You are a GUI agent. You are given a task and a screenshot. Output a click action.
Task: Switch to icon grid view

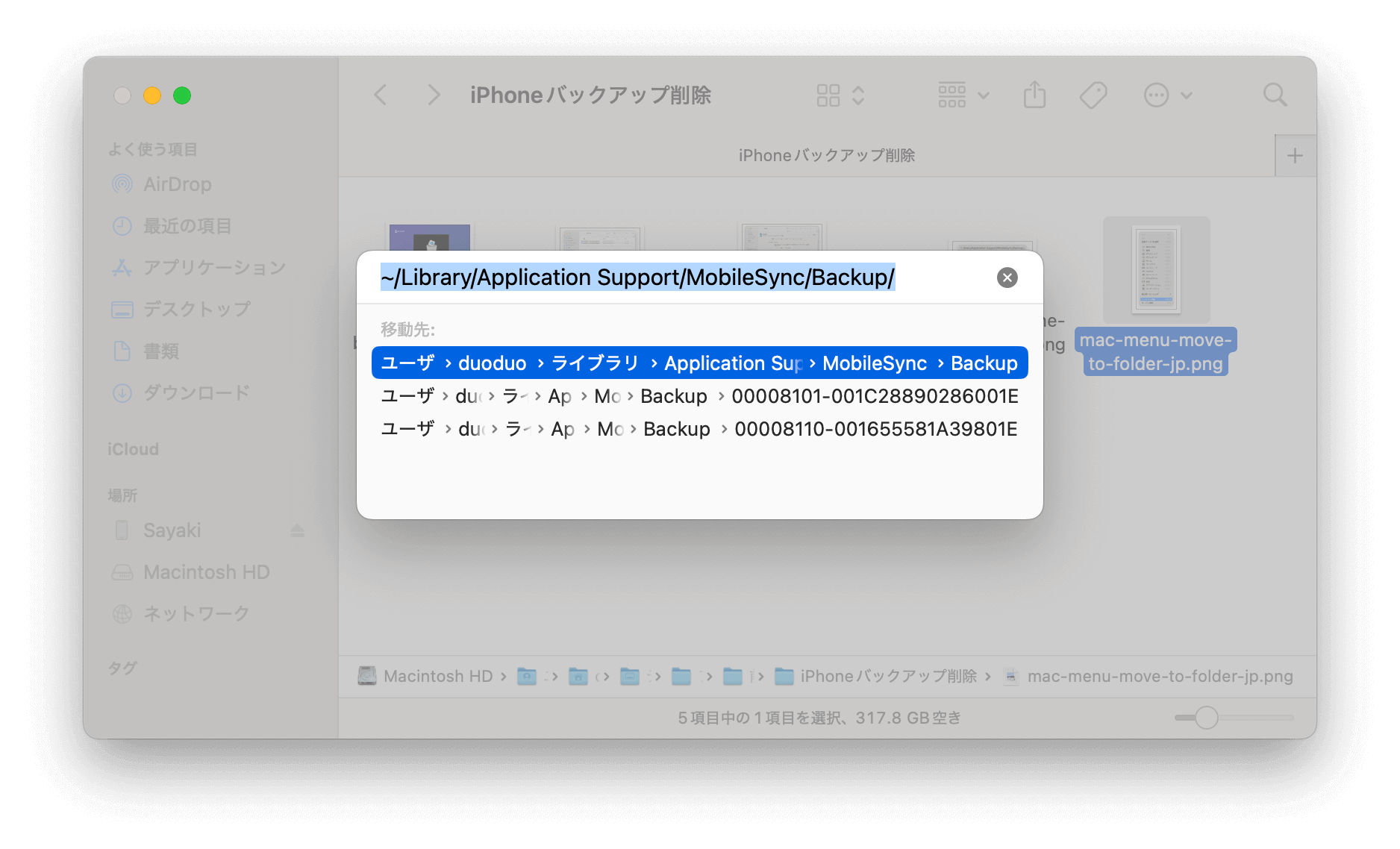(828, 95)
